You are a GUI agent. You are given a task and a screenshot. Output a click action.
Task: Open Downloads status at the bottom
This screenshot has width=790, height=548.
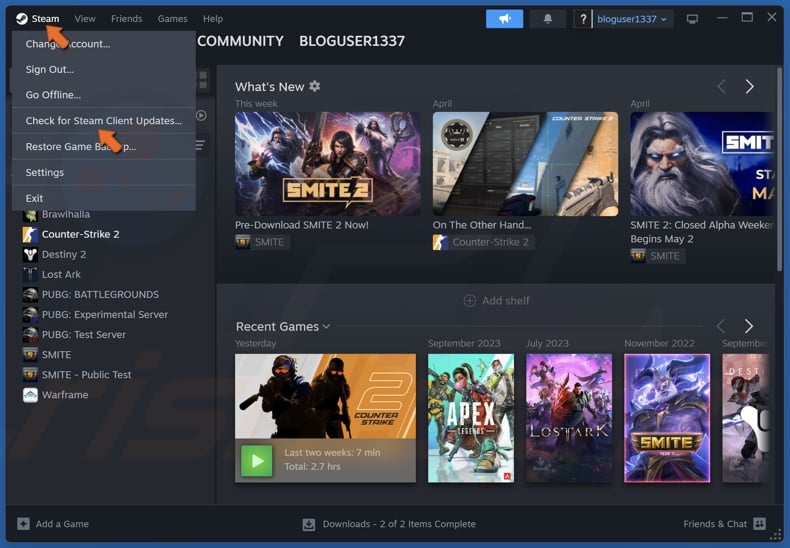(389, 524)
